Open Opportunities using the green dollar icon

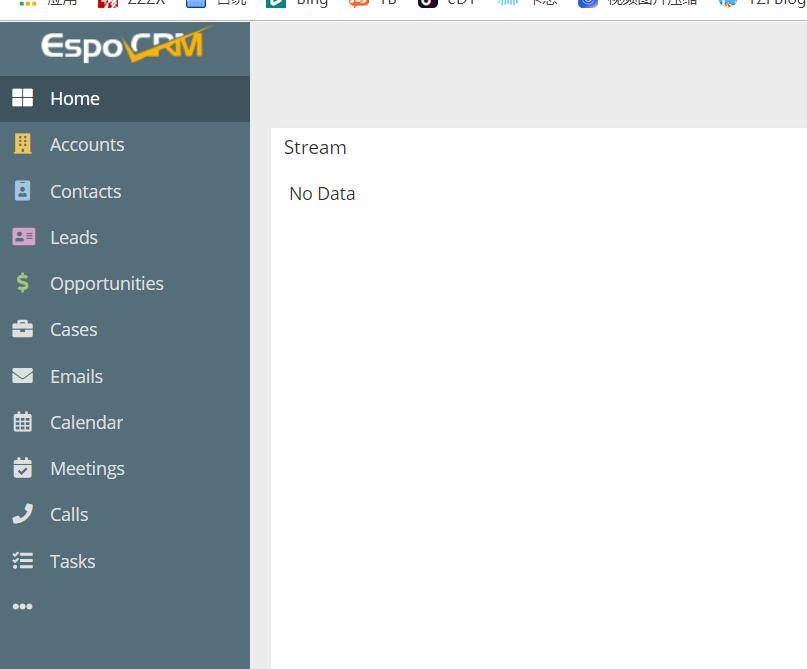tap(22, 283)
